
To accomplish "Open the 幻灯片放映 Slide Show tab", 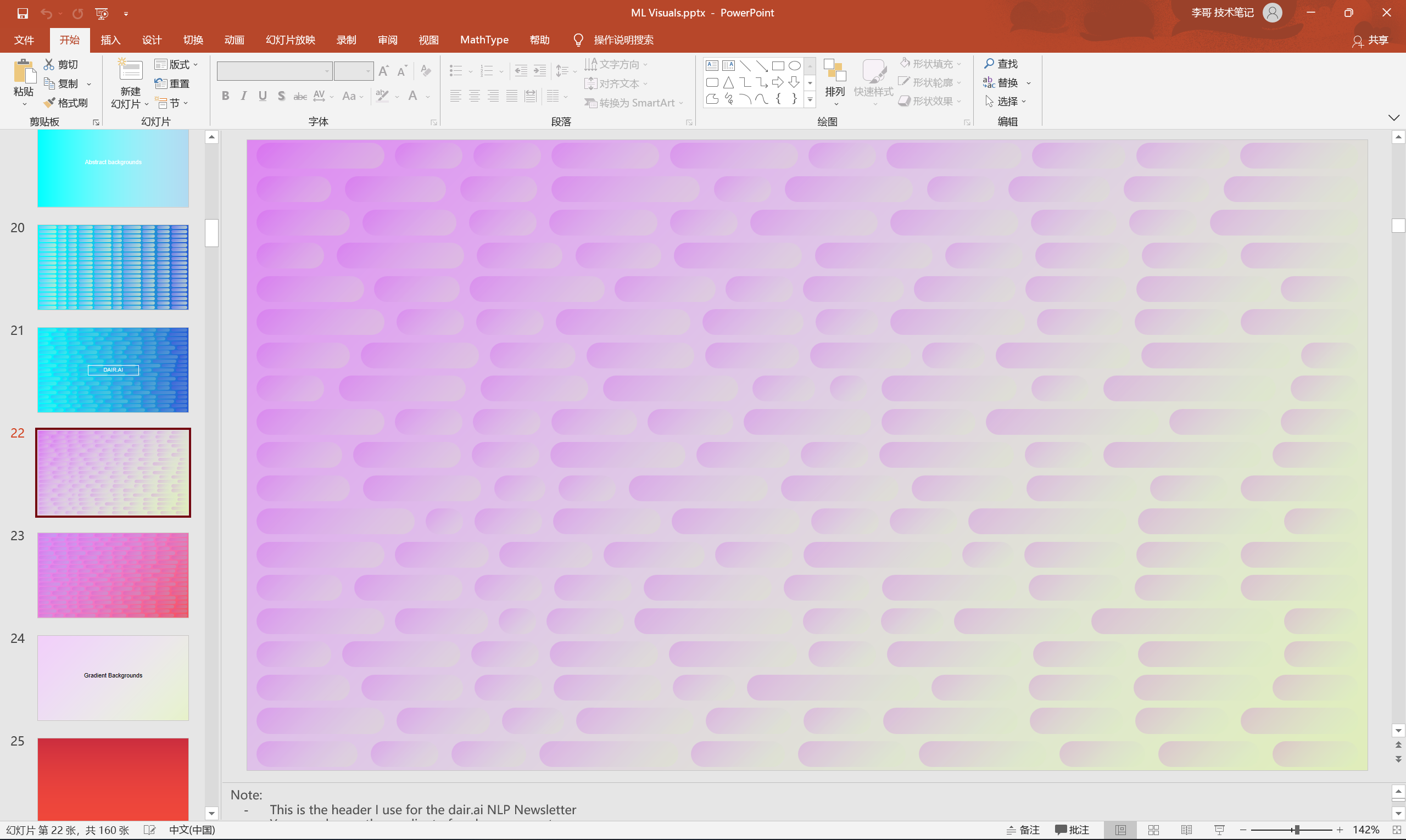I will coord(291,40).
